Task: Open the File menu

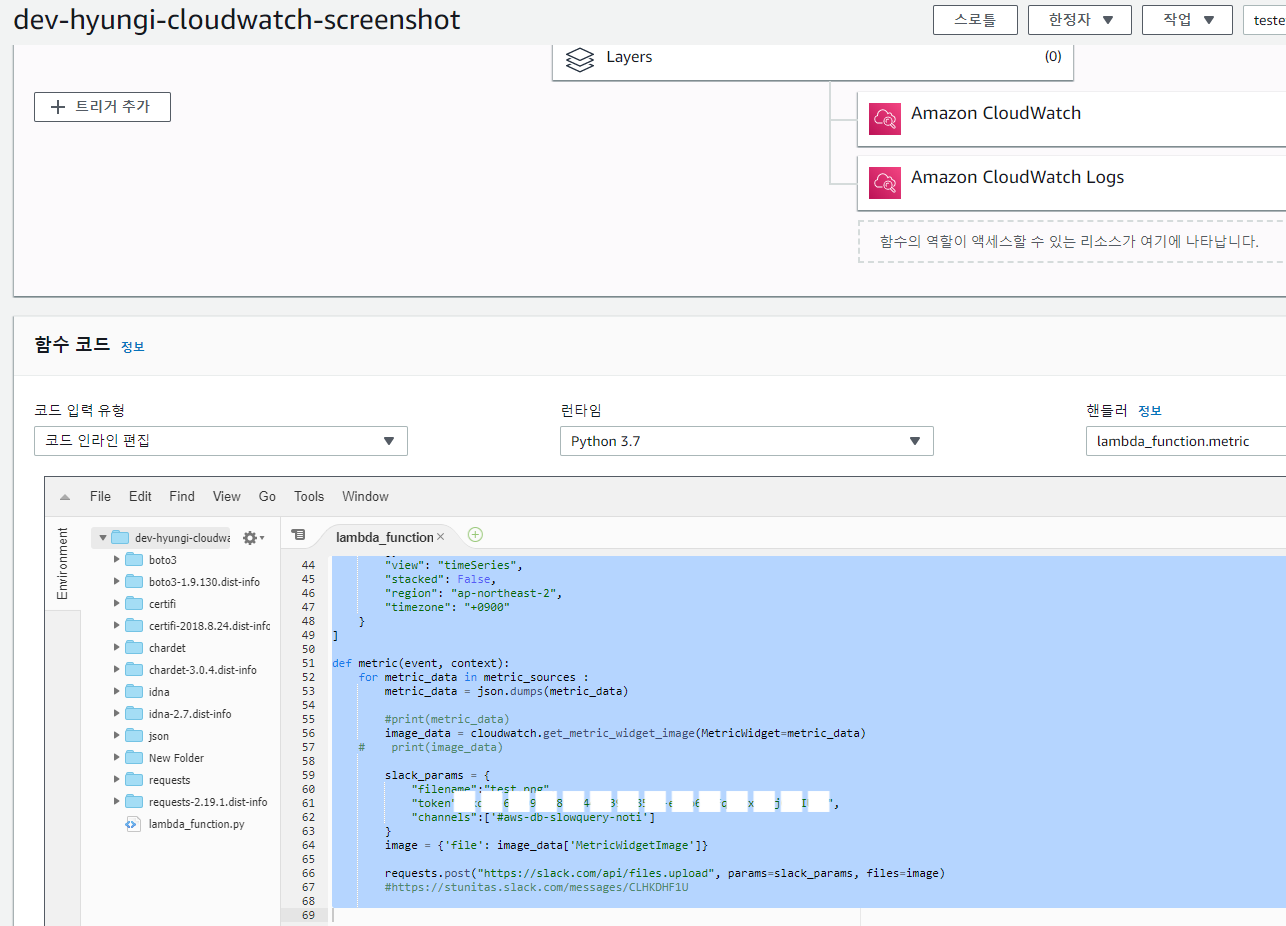Action: (x=100, y=497)
